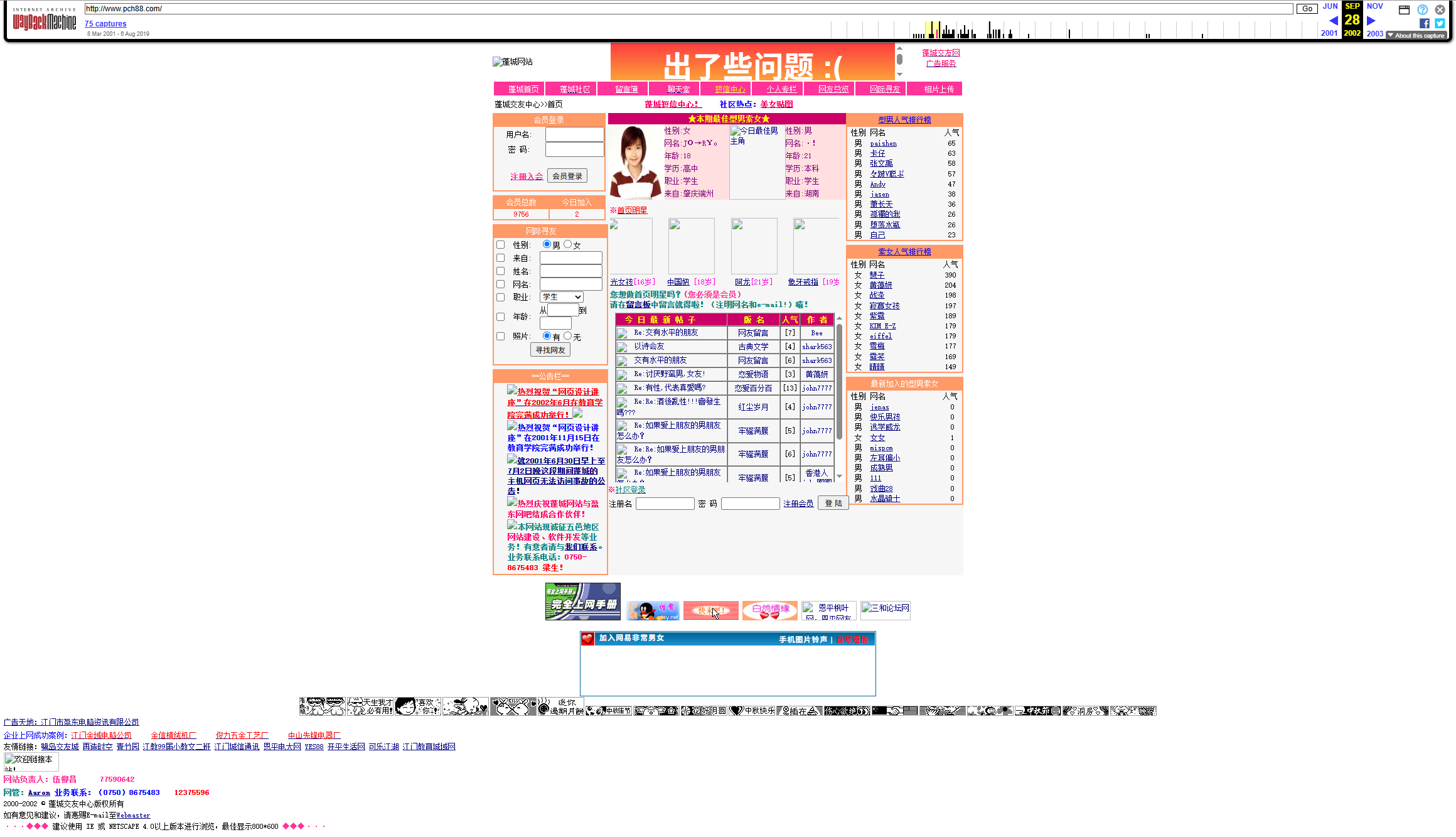Image resolution: width=1456 pixels, height=837 pixels.
Task: Go to next capture arrow for NOV
Action: pos(1371,20)
